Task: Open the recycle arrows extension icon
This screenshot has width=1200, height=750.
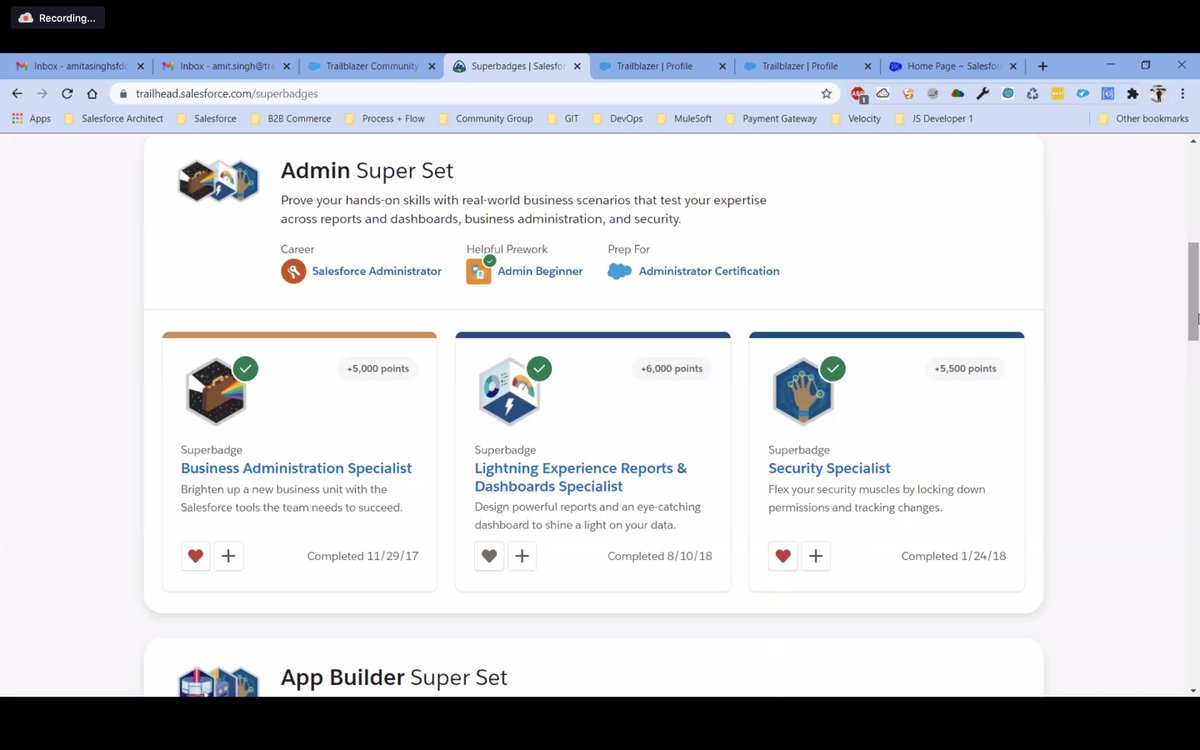Action: [1032, 93]
